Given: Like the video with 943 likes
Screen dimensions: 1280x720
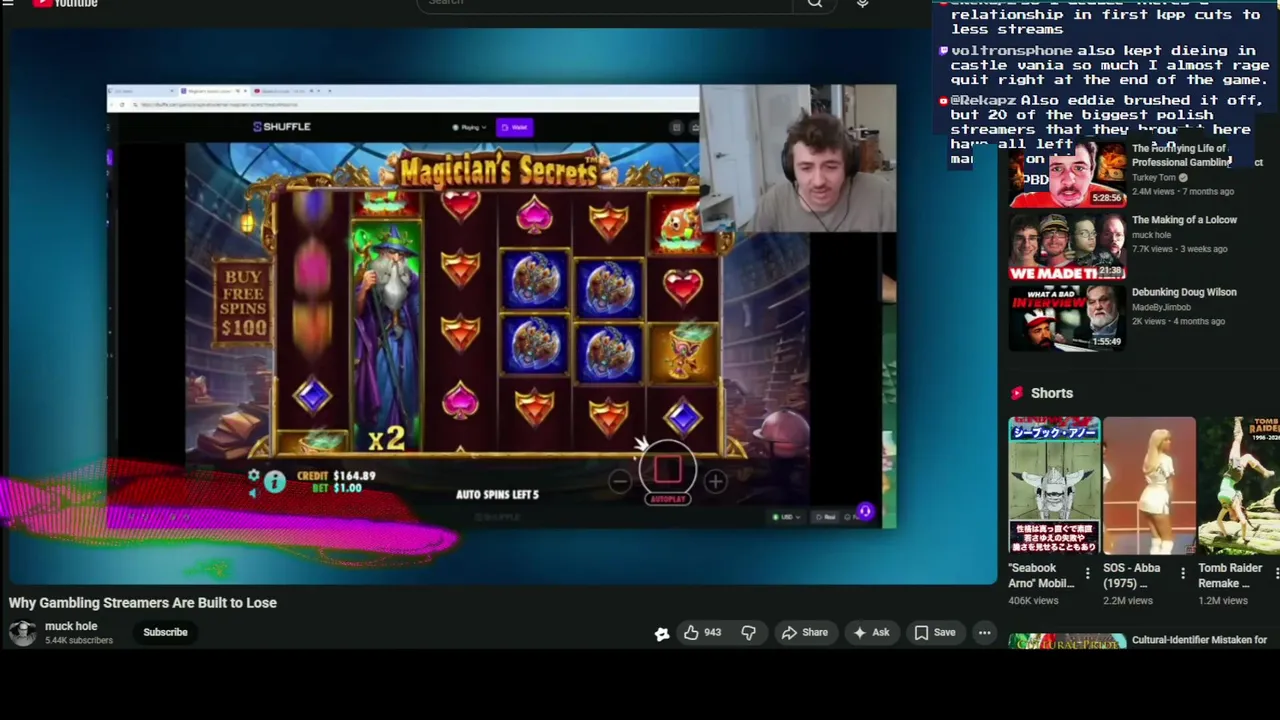Looking at the screenshot, I should (702, 632).
